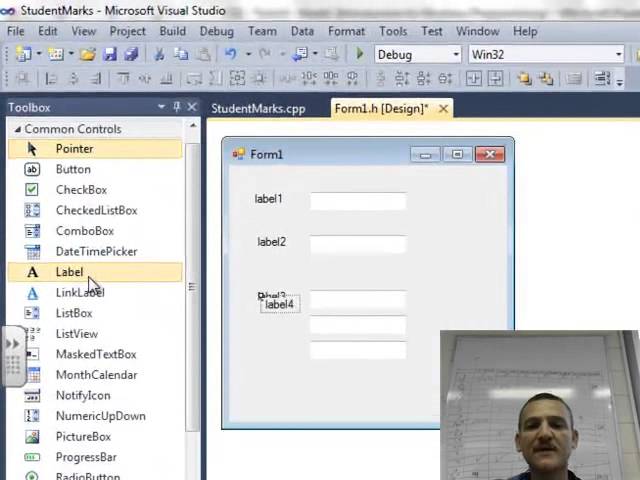Open the Undo history dropdown arrow

pyautogui.click(x=248, y=54)
